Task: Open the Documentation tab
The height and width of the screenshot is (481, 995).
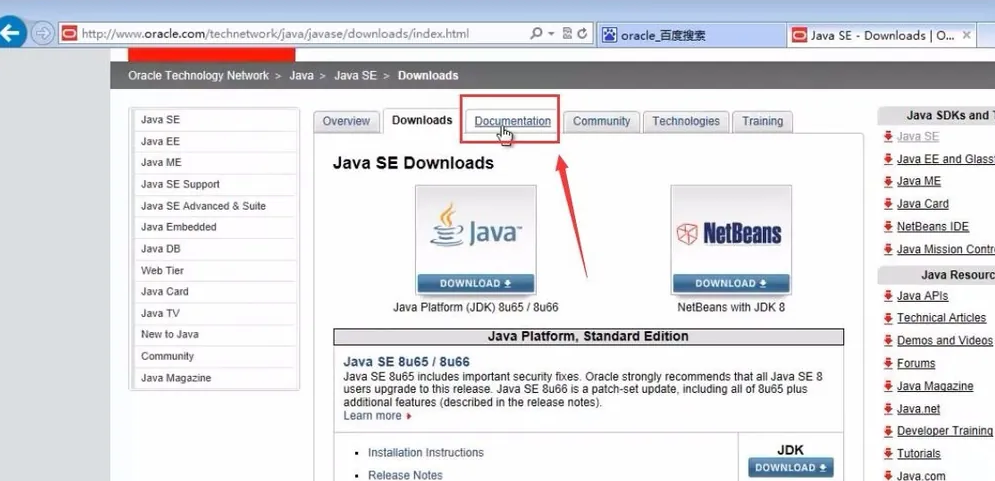Action: 512,121
